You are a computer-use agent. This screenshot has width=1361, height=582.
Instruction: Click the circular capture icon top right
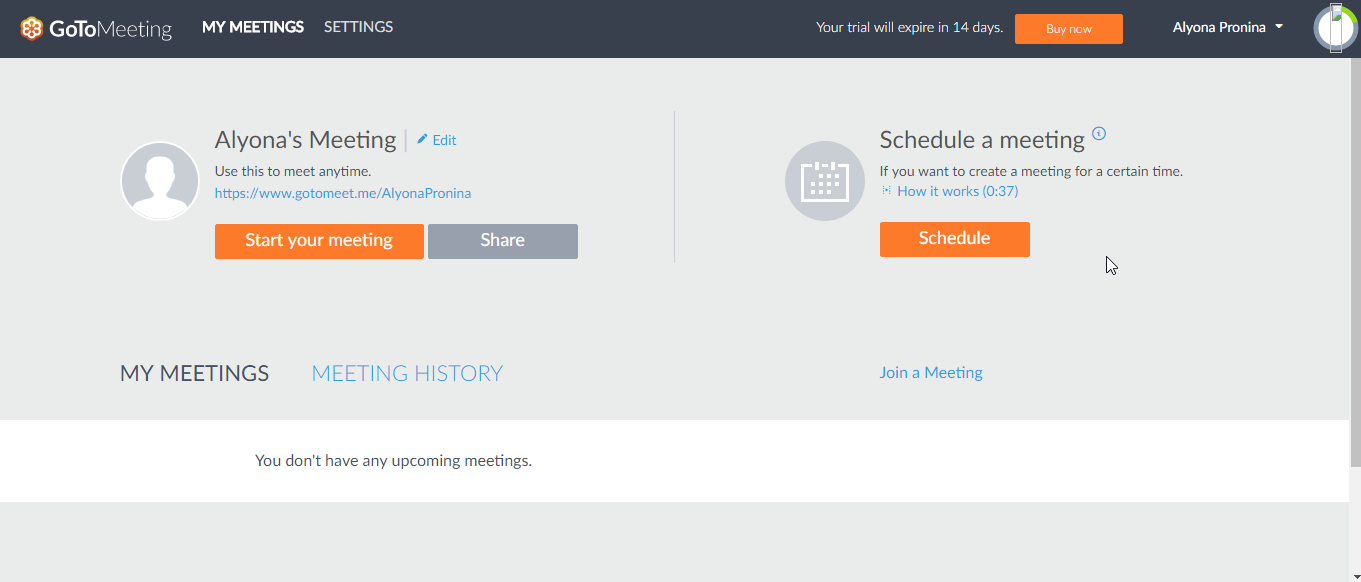click(x=1335, y=27)
